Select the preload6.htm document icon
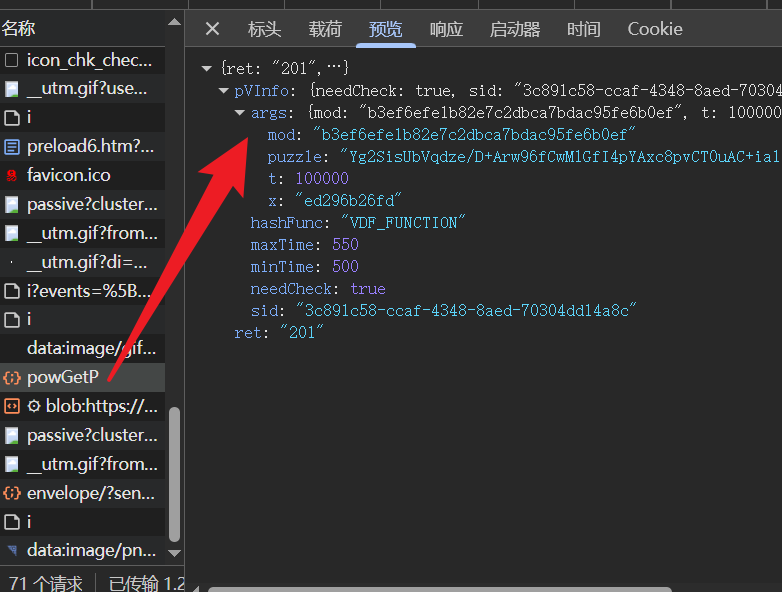Screen dimensions: 782x592 coord(11,147)
